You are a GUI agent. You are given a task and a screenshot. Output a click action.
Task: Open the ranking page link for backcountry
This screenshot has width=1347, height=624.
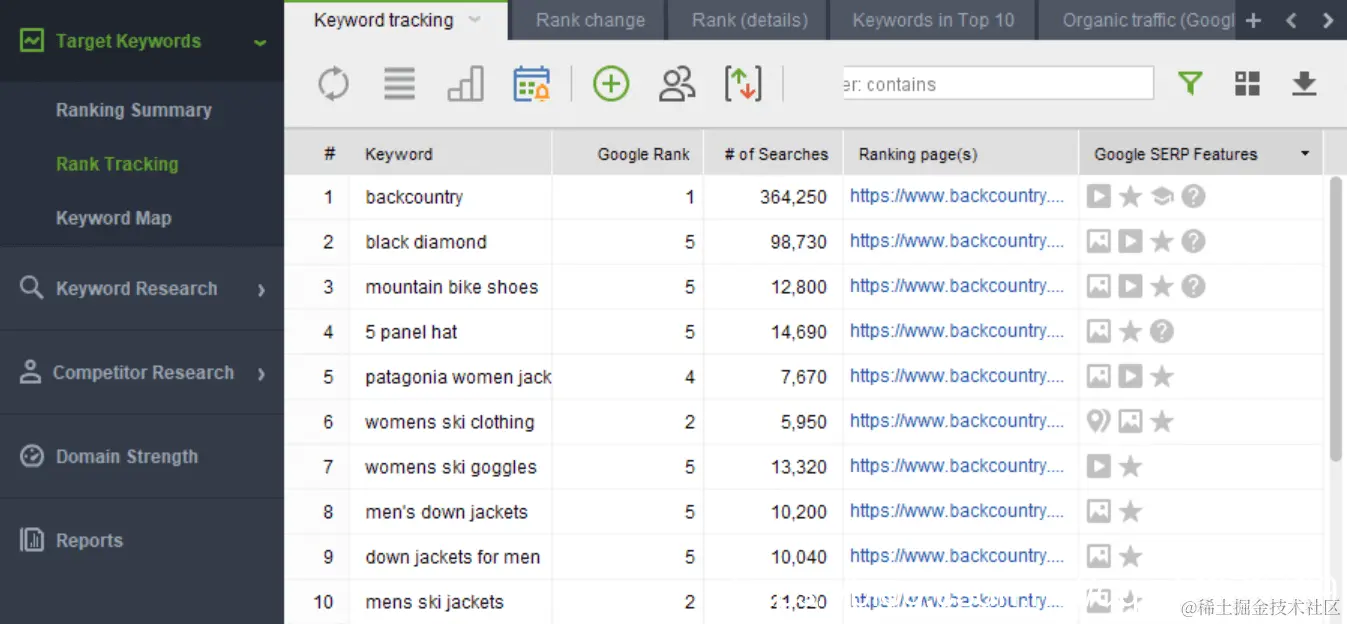957,196
